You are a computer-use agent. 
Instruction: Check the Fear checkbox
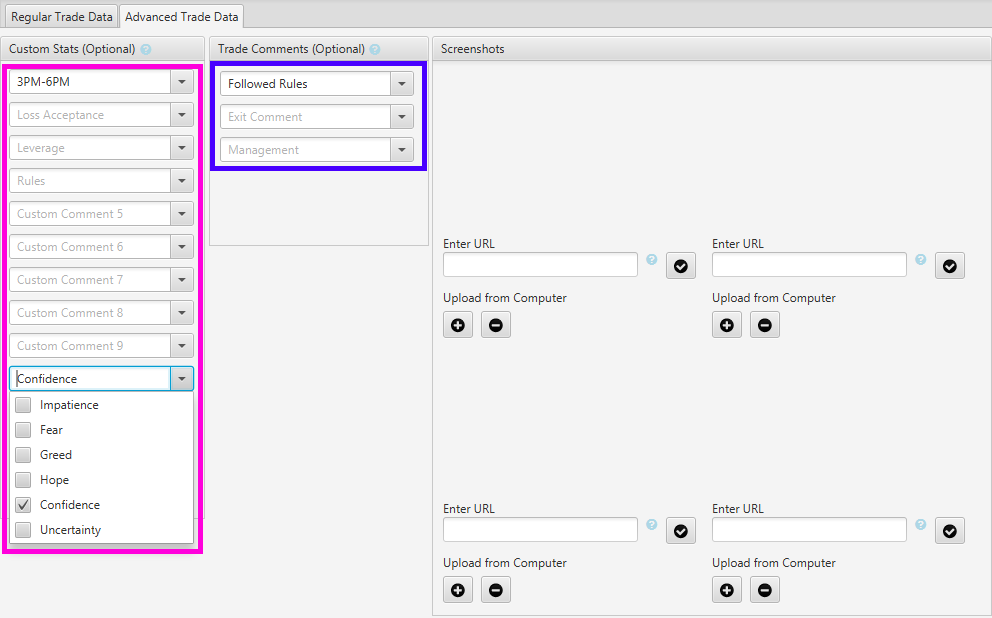click(x=23, y=430)
